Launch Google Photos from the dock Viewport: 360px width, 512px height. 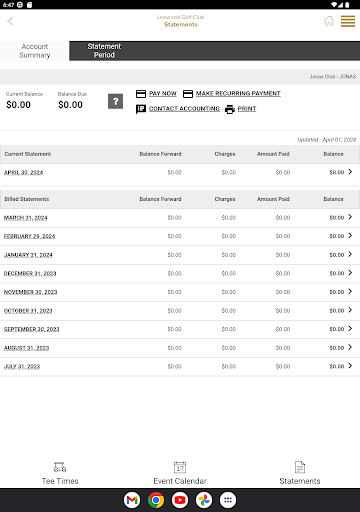tap(204, 500)
